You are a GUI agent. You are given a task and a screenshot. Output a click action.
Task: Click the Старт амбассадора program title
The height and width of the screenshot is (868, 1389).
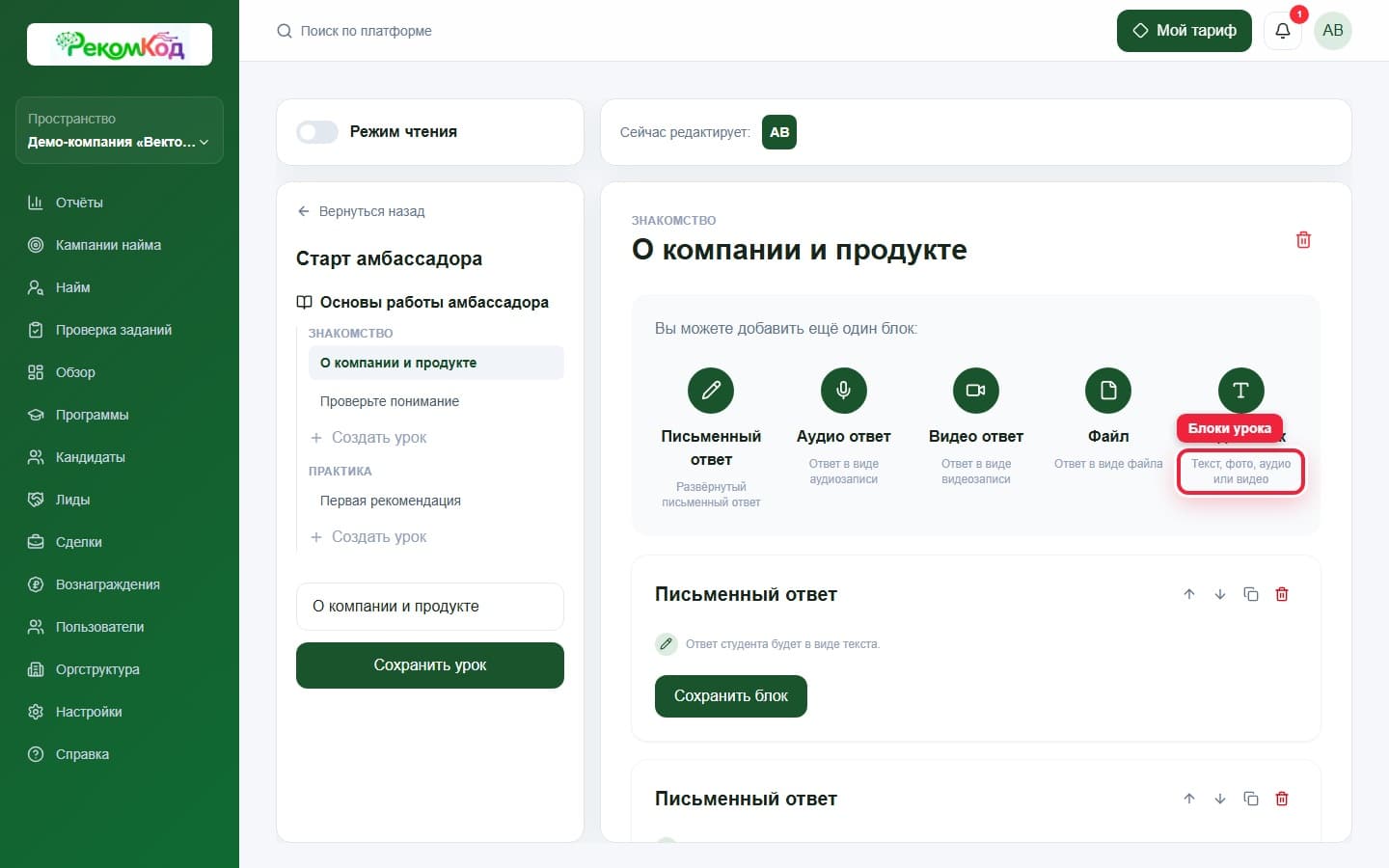pos(389,258)
